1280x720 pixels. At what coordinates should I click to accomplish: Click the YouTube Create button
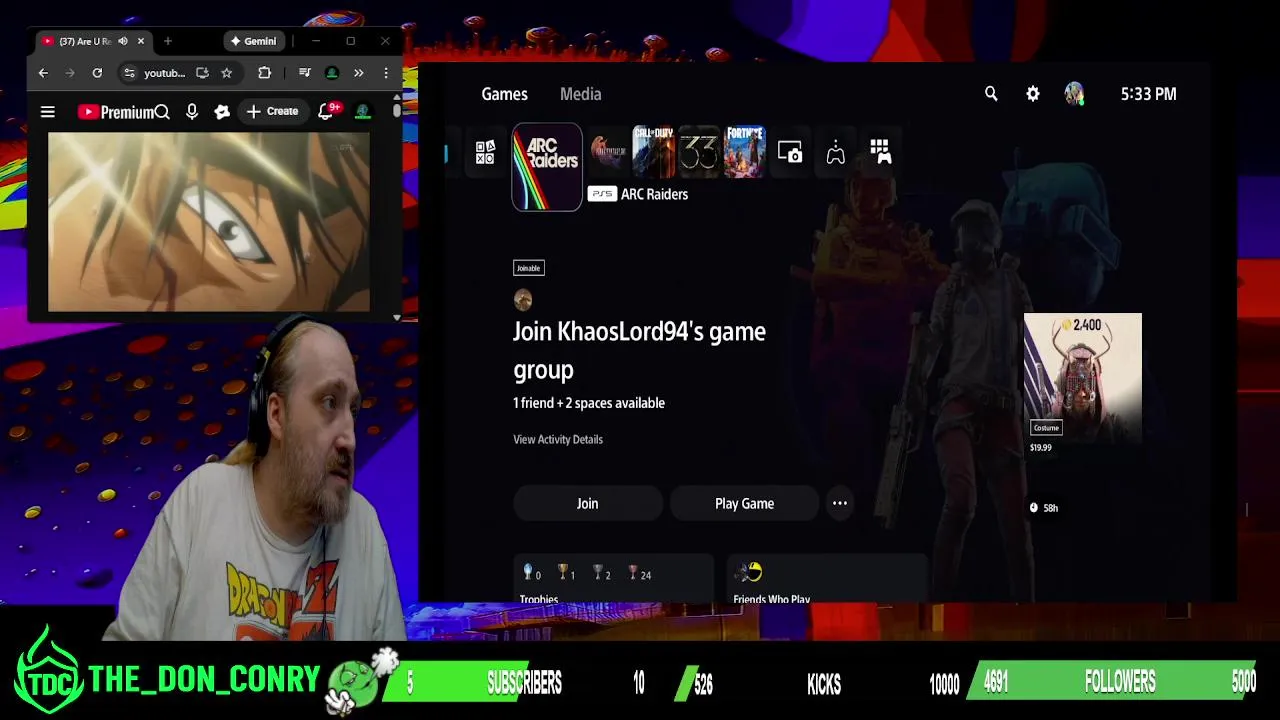[x=273, y=112]
